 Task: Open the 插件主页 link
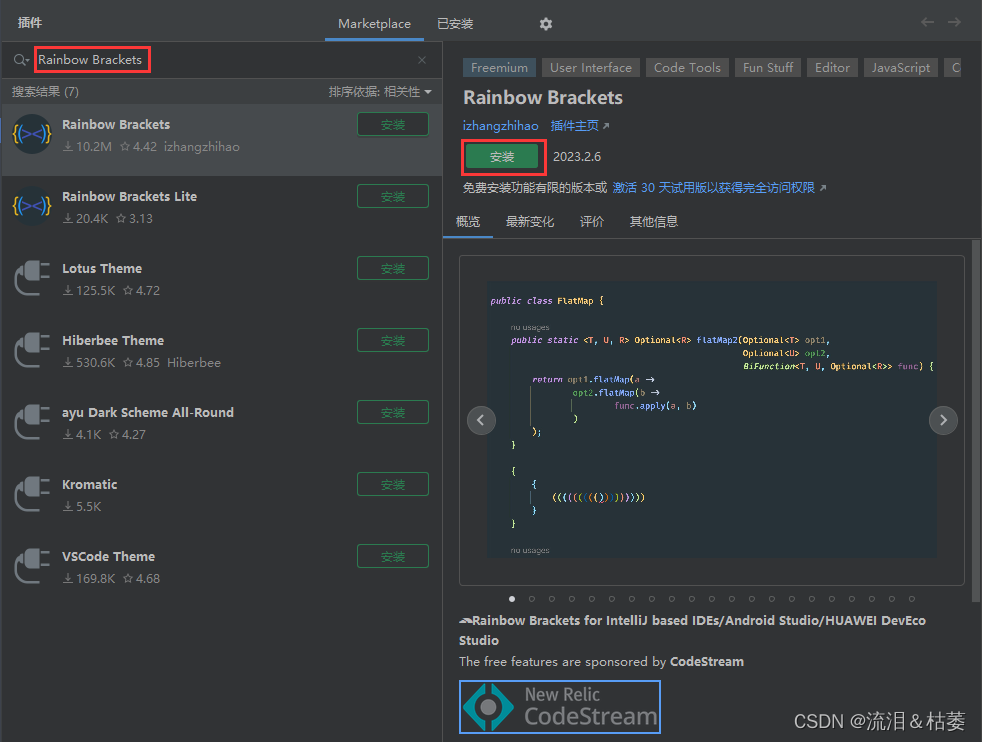[x=579, y=126]
